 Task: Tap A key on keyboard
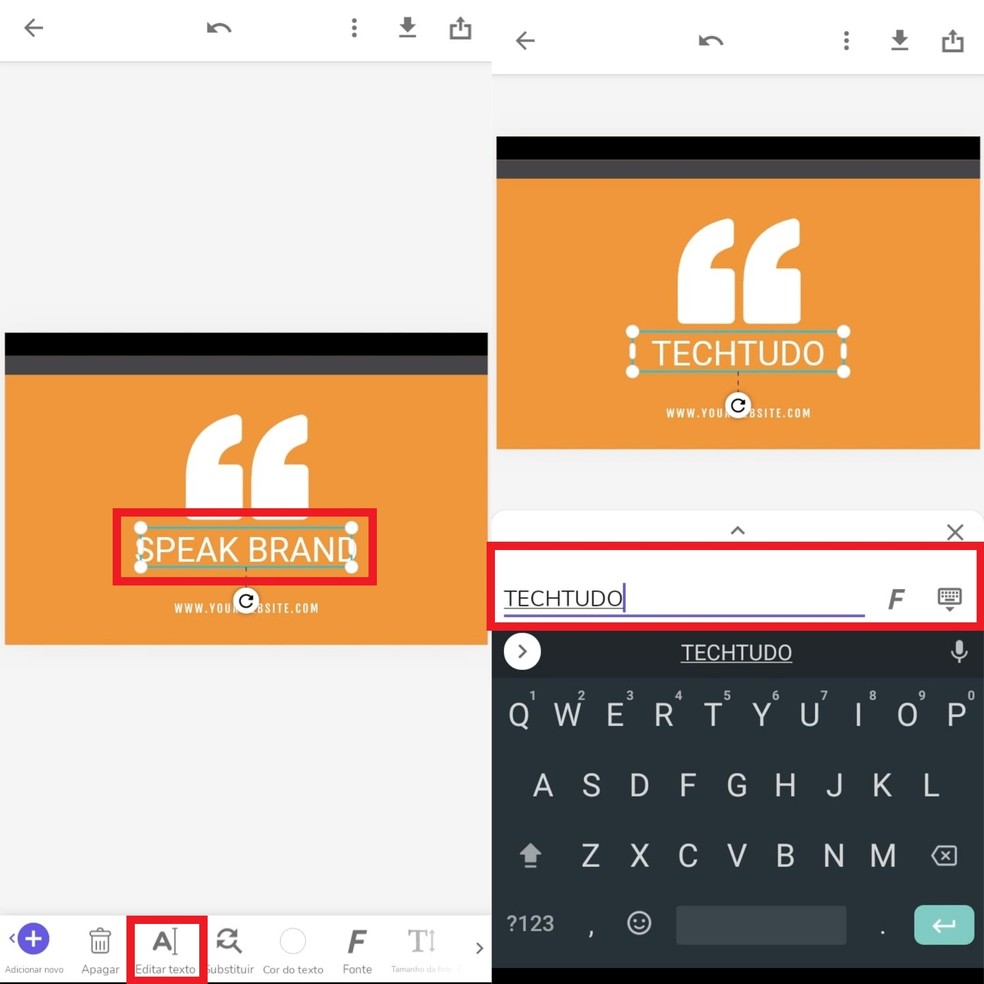[543, 785]
